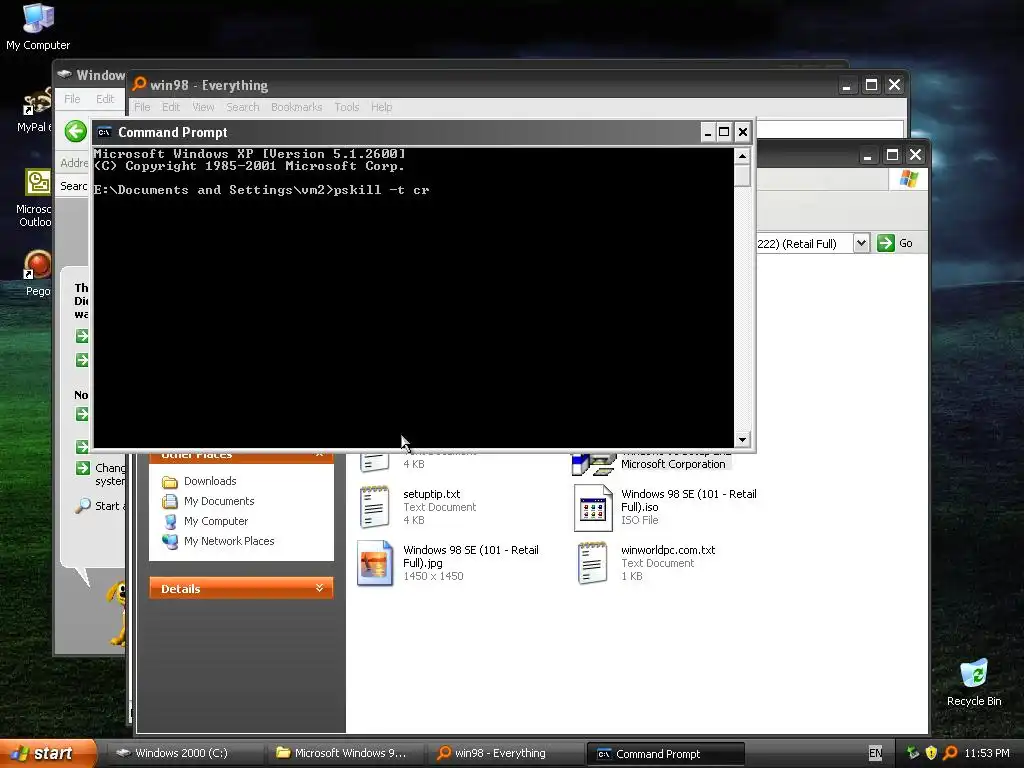Open the Downloads folder icon in Other Places
The image size is (1024, 768).
pos(170,482)
